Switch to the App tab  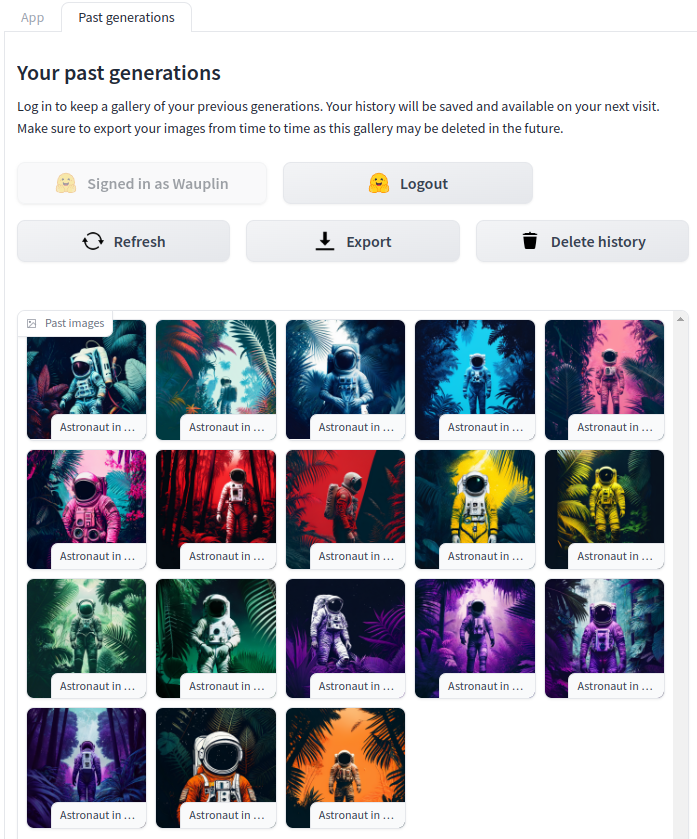coord(33,18)
